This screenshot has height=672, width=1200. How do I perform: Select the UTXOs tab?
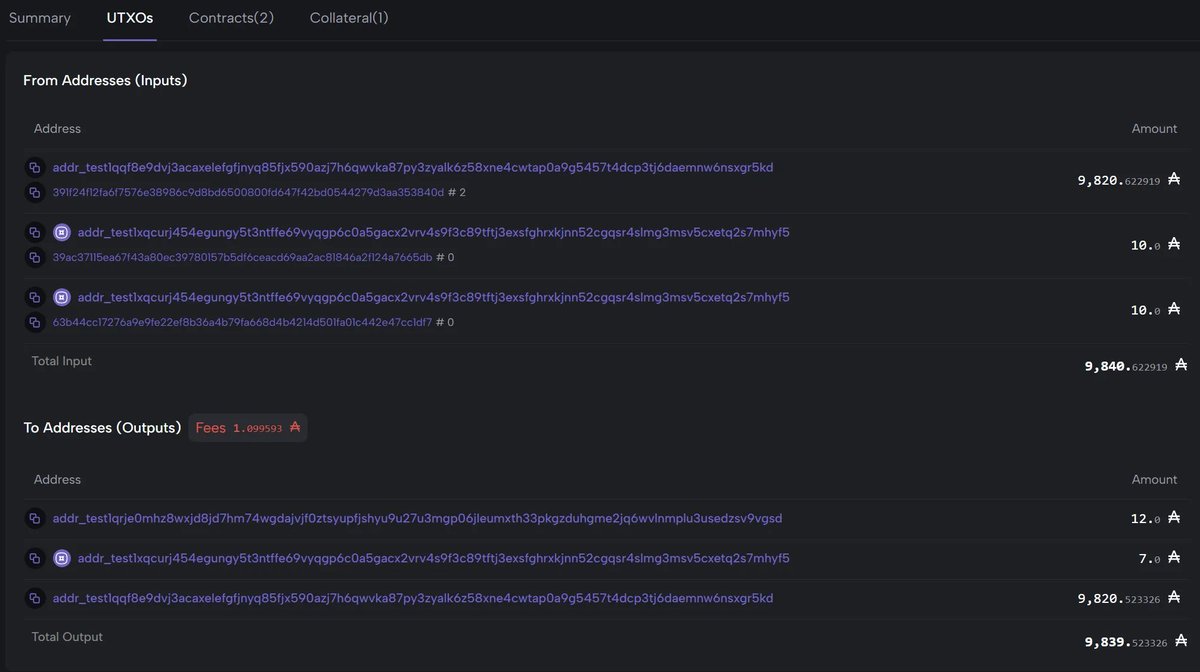pyautogui.click(x=130, y=18)
